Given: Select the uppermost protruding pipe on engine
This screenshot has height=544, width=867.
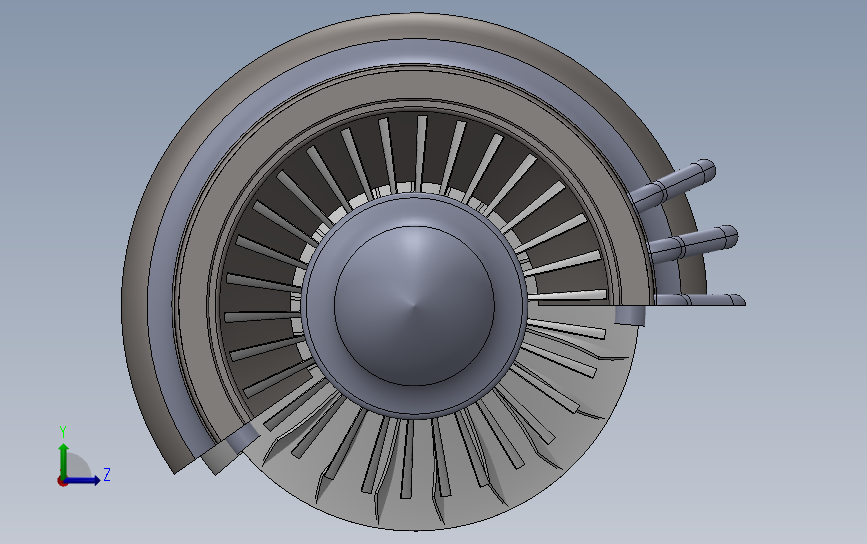Looking at the screenshot, I should click(x=674, y=185).
